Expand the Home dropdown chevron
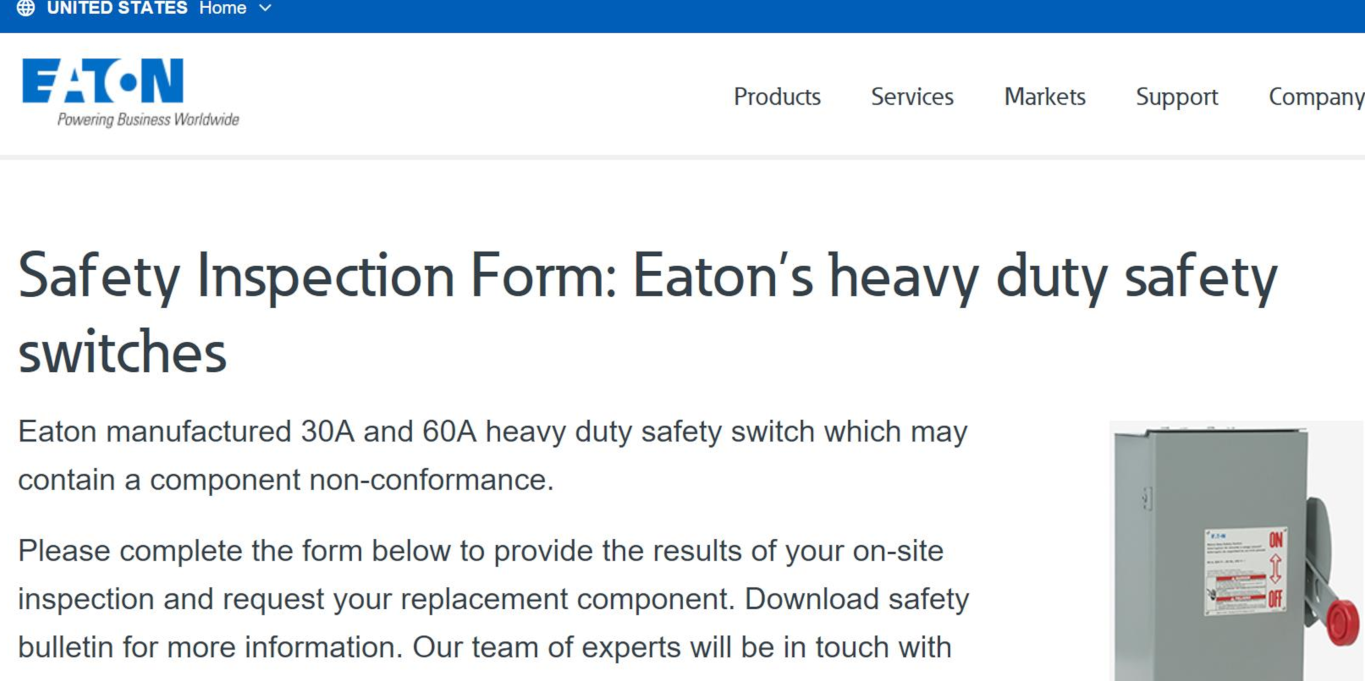Screen dimensions: 1365x681 pyautogui.click(x=265, y=8)
